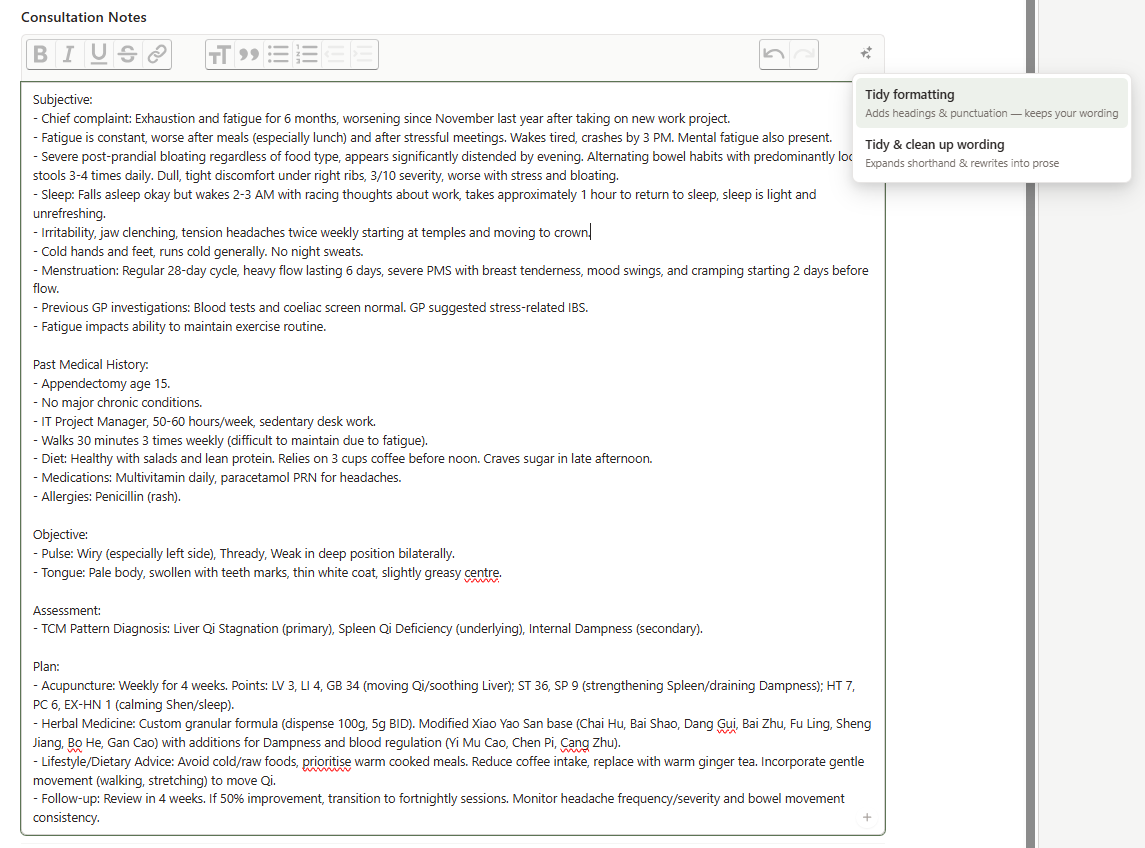Decrease indent level
This screenshot has height=848, width=1145.
point(335,55)
